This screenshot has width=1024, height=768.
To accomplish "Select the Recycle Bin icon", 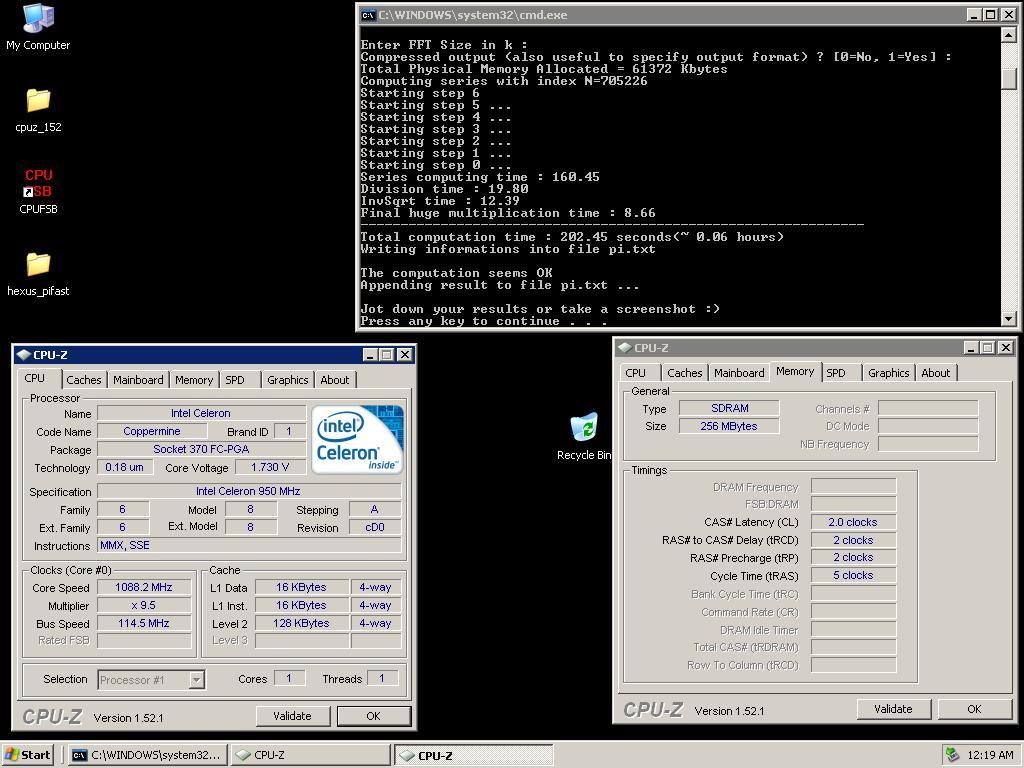I will 584,436.
